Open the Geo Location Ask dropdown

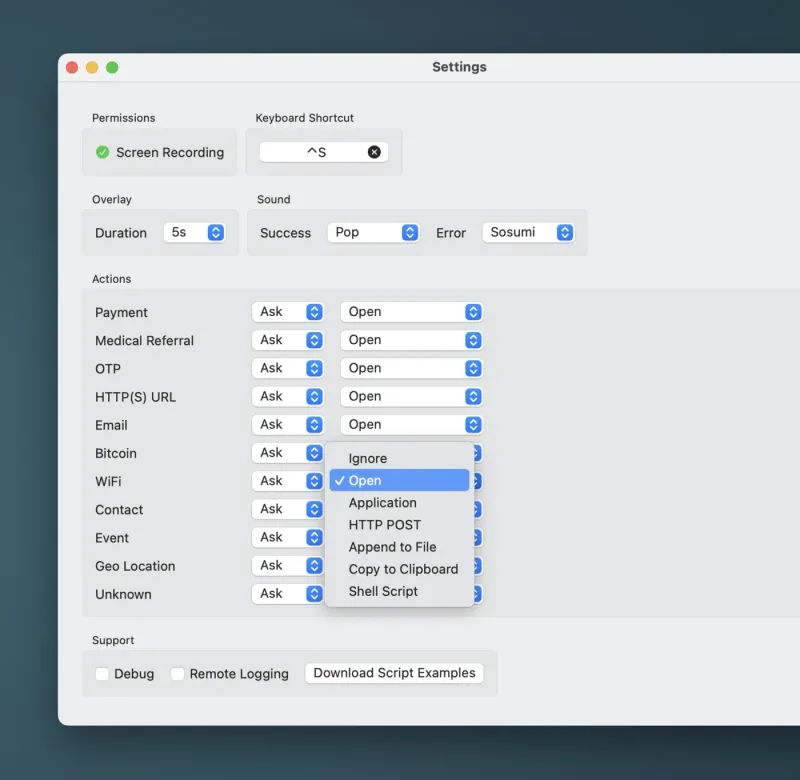(x=288, y=566)
